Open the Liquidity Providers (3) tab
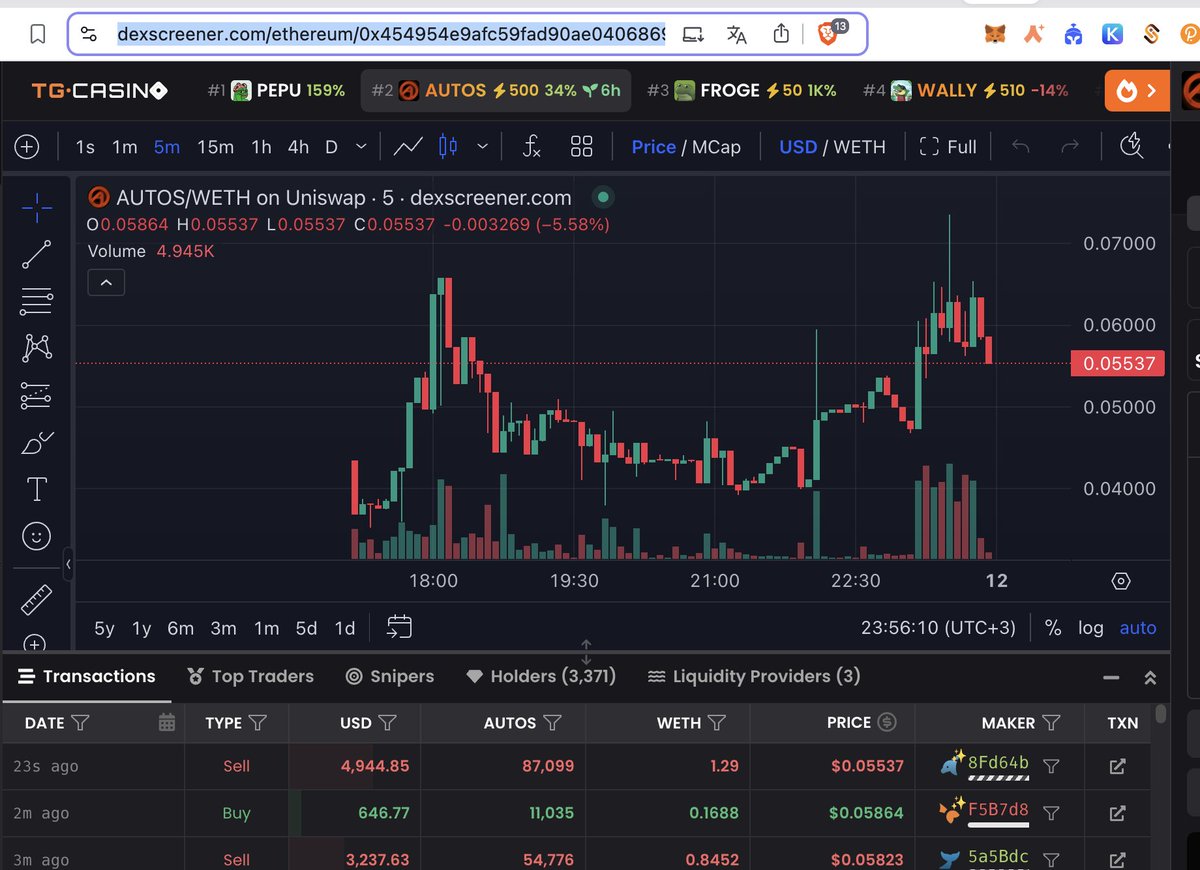This screenshot has width=1200, height=870. click(x=754, y=677)
